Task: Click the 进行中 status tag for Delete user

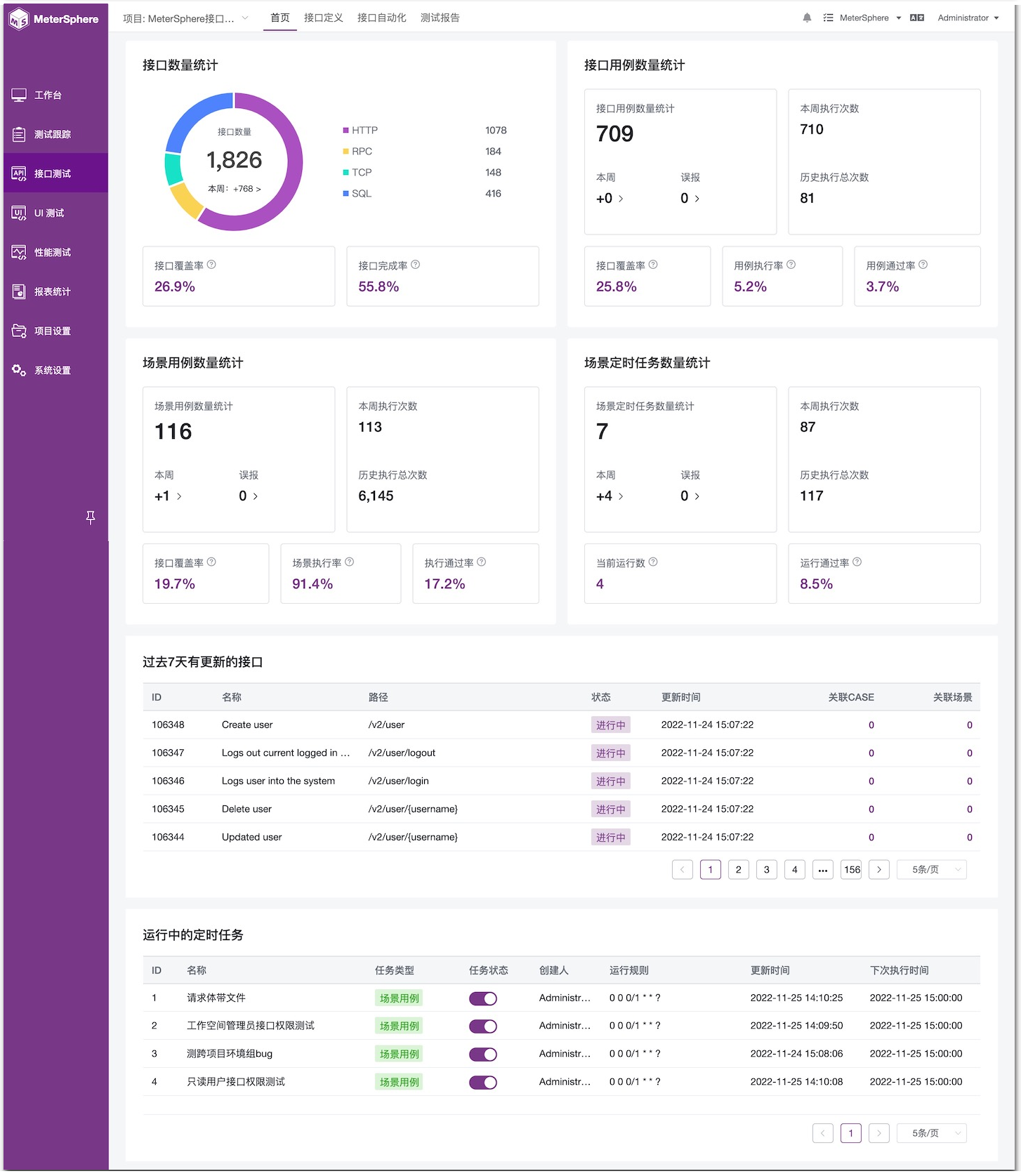Action: point(611,809)
